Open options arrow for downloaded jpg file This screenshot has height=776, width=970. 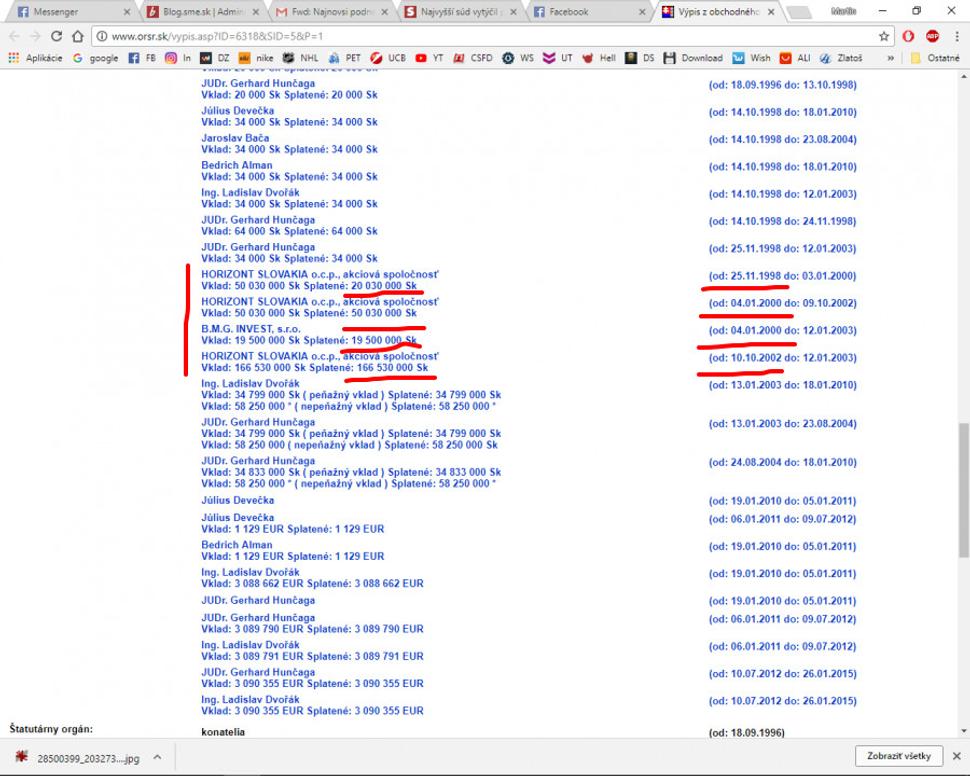[158, 757]
